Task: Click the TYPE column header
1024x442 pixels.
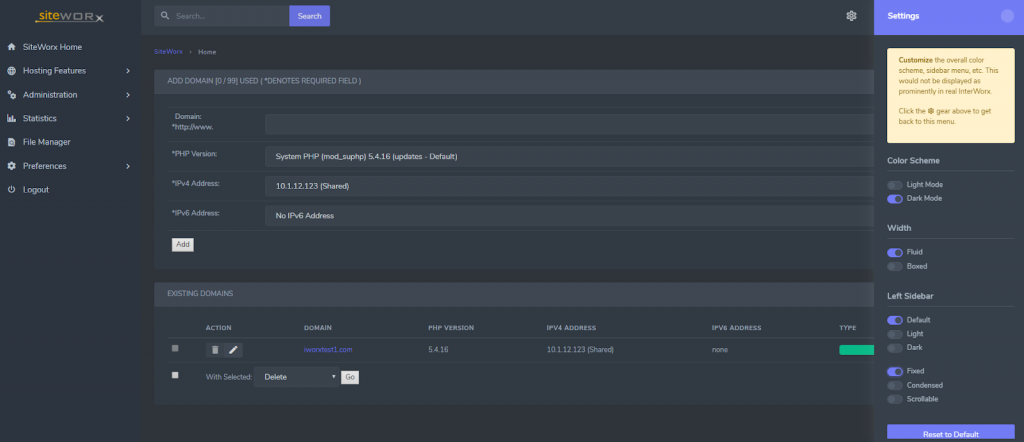Action: (848, 328)
